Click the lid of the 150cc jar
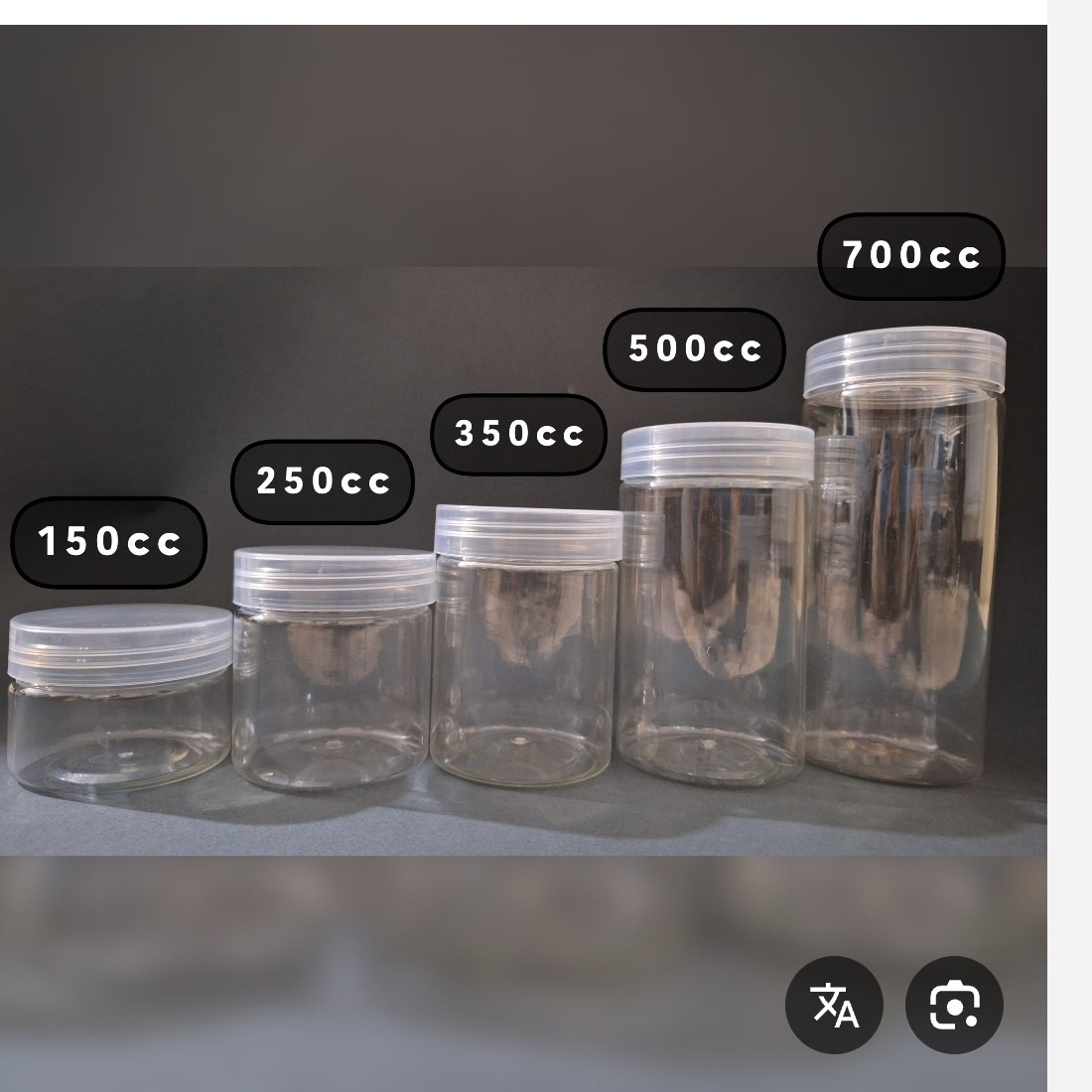This screenshot has height=1092, width=1092. [x=120, y=643]
